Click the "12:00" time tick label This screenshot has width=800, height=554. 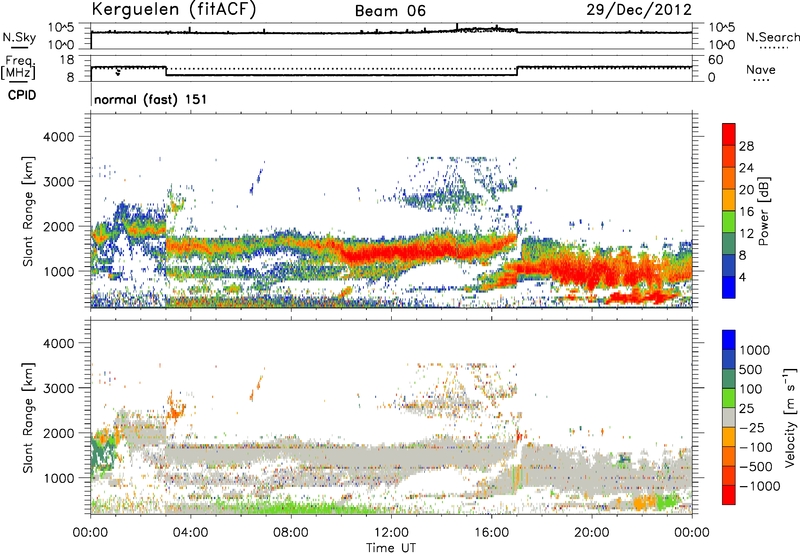pos(391,533)
